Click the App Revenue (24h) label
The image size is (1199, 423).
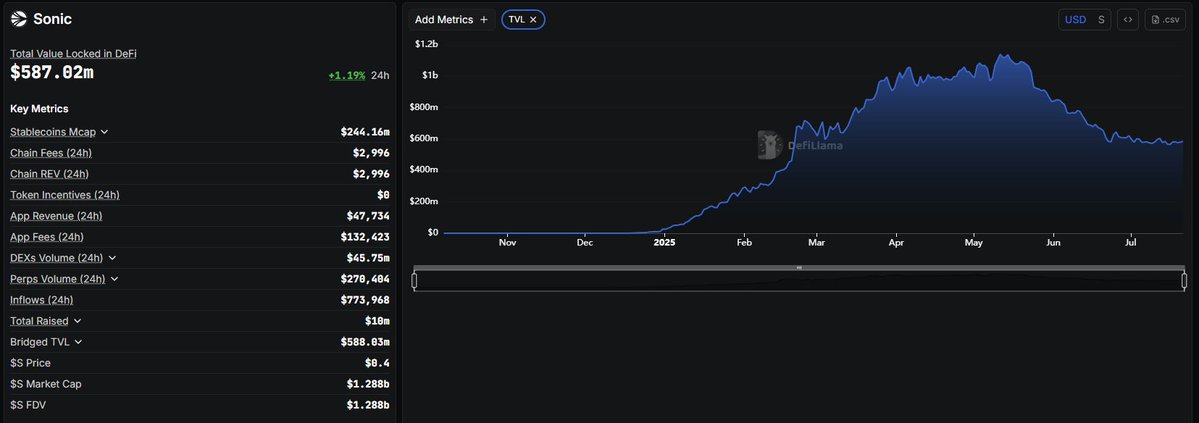(x=56, y=216)
